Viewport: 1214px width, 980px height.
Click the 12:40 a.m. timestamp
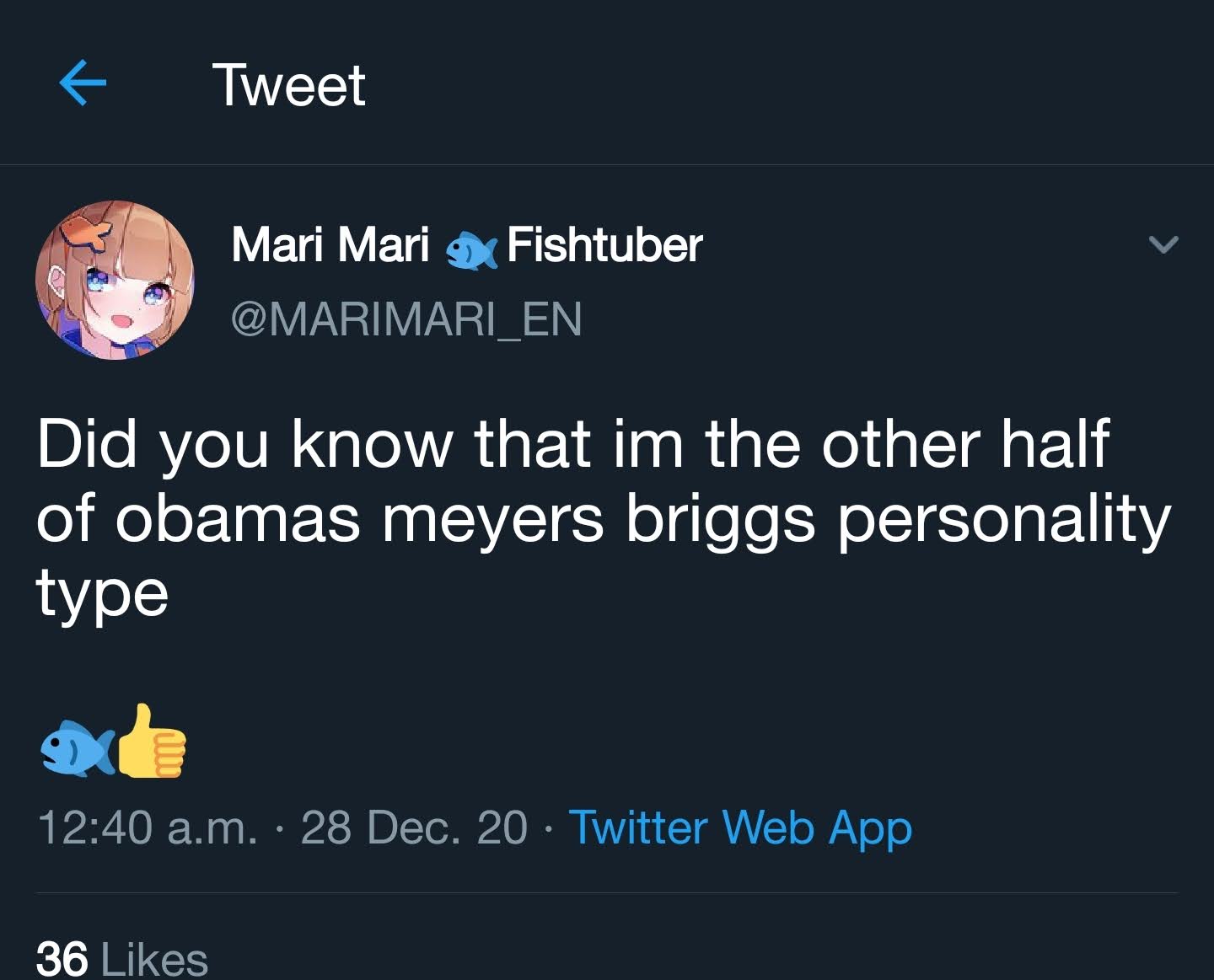[148, 827]
